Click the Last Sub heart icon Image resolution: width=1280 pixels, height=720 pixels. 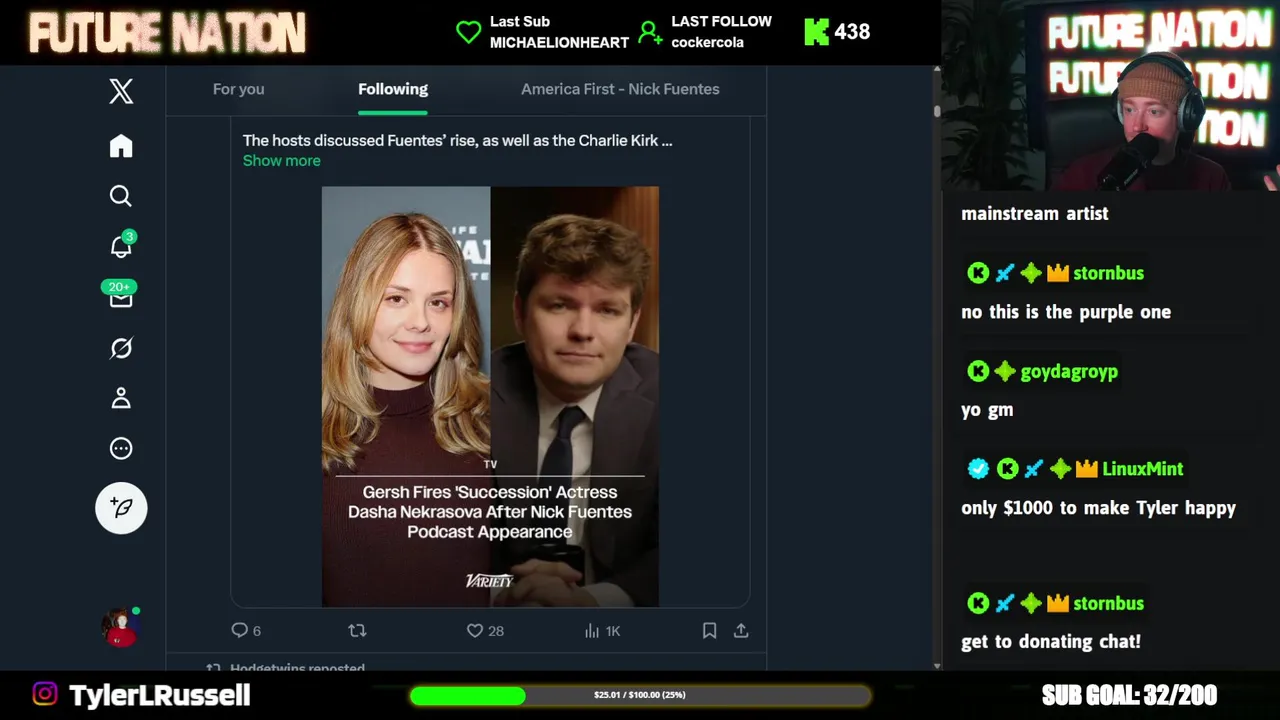[x=469, y=32]
